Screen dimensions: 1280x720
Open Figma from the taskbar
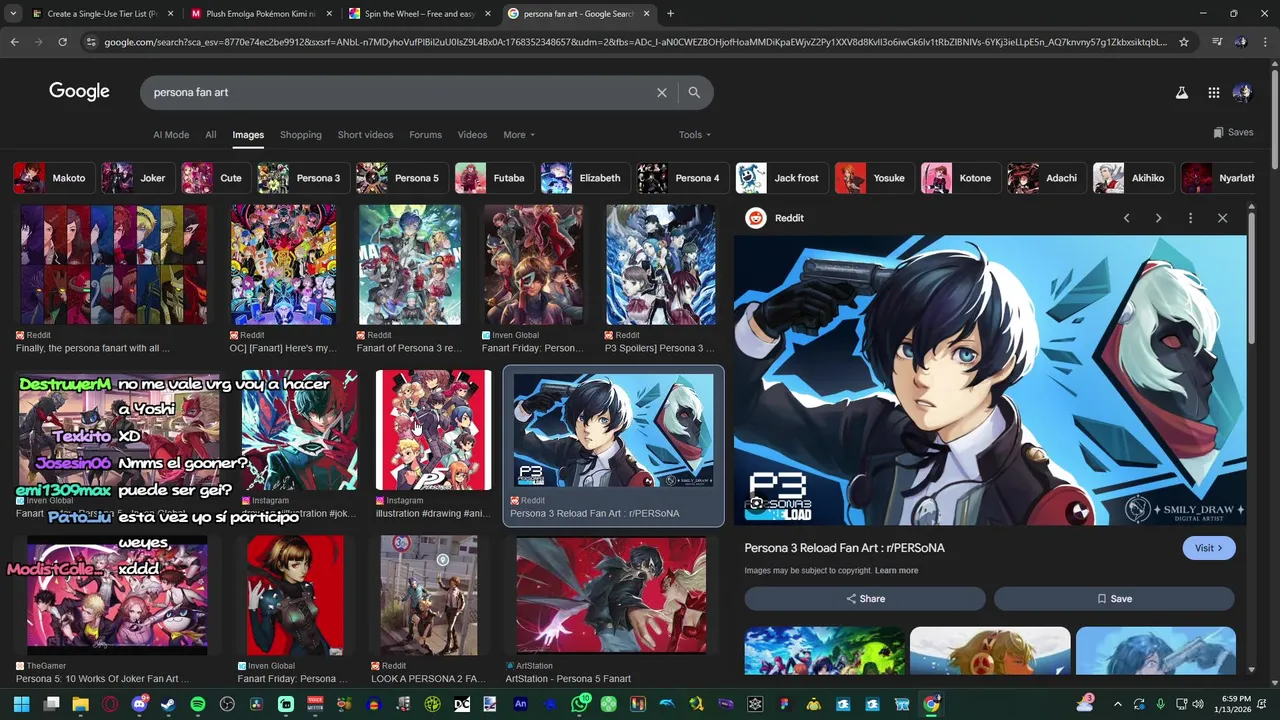click(785, 704)
